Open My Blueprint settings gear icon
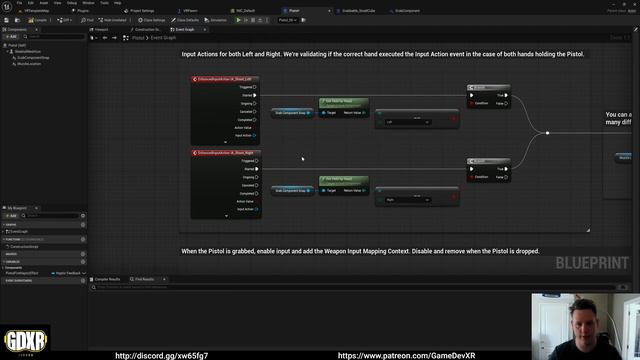This screenshot has height=360, width=640. 83,216
